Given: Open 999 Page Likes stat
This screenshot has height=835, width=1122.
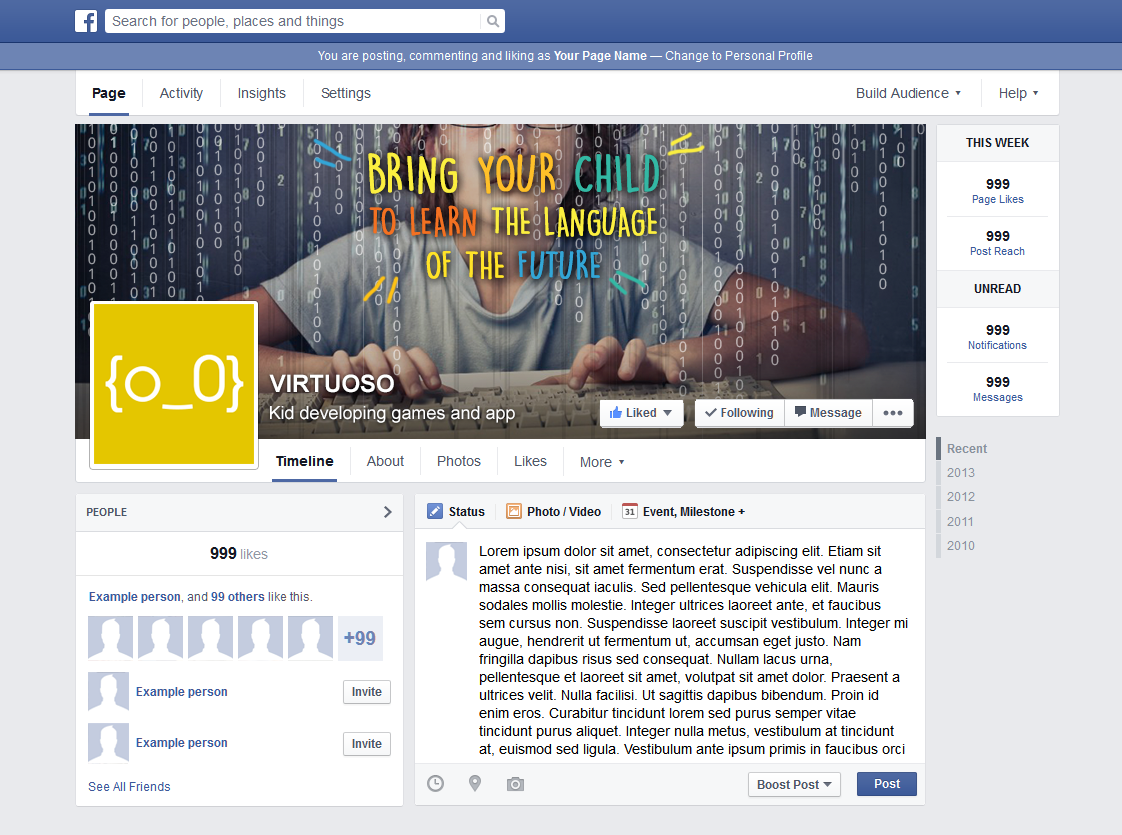Looking at the screenshot, I should (997, 190).
